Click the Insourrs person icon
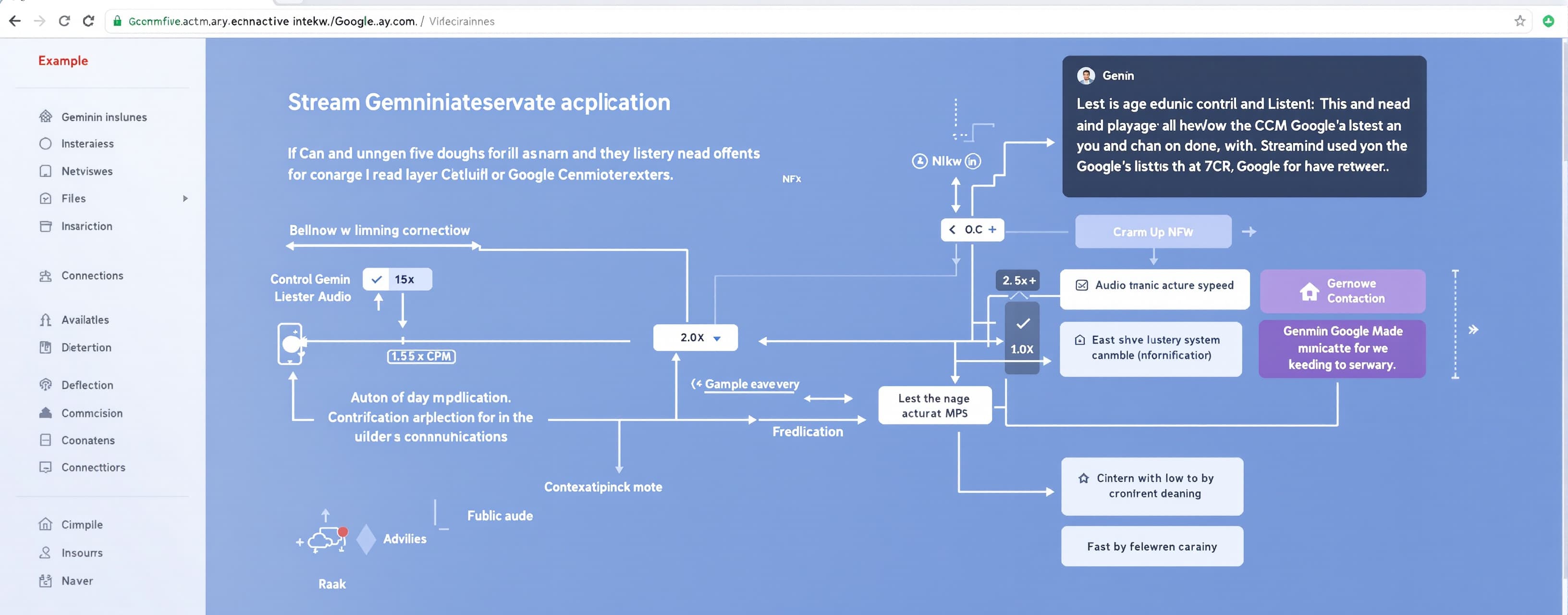This screenshot has width=1568, height=615. [x=46, y=553]
